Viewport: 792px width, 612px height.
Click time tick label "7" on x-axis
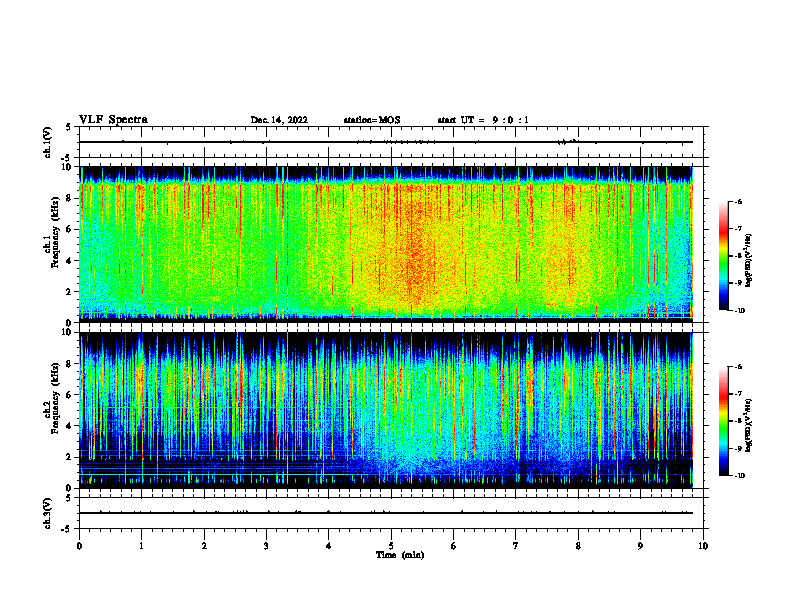516,546
